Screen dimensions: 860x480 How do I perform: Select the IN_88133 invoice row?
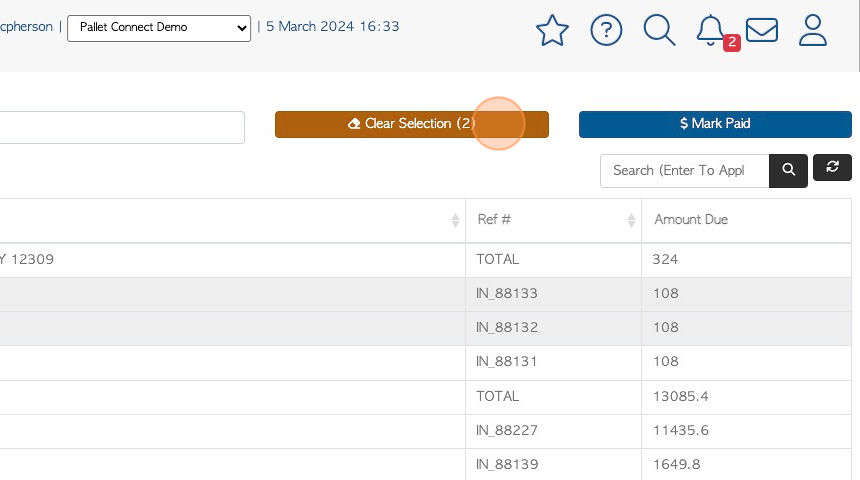point(426,294)
